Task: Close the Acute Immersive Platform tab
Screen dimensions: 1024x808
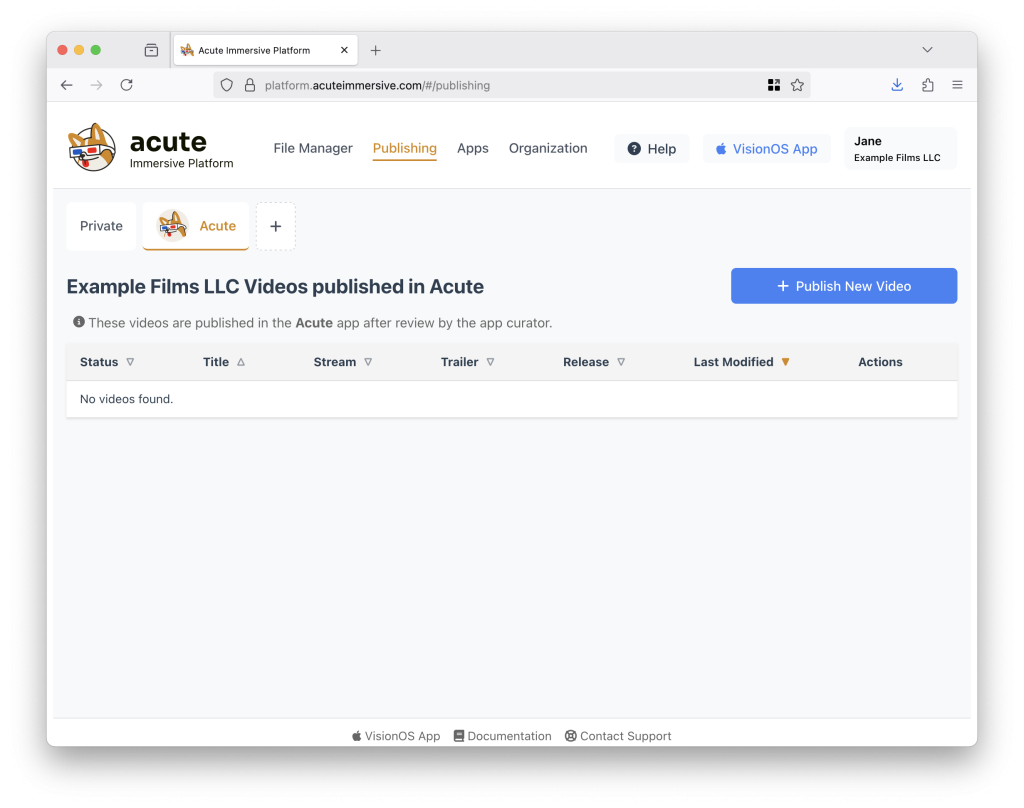Action: click(x=344, y=50)
